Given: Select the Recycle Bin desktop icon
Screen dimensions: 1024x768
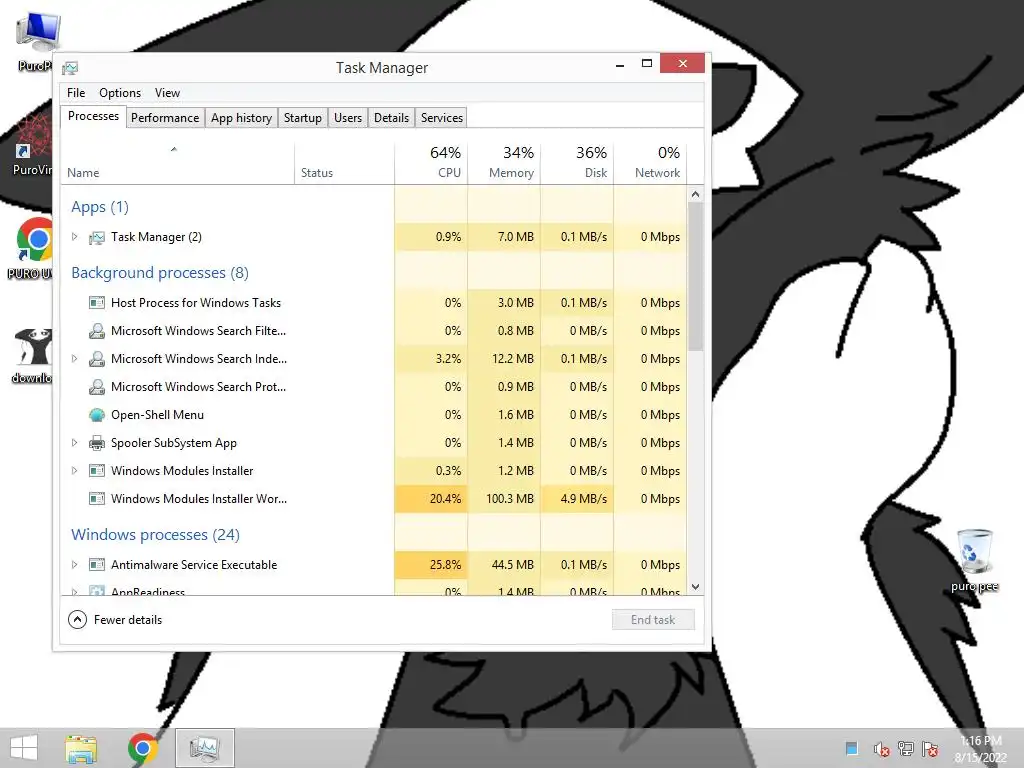Looking at the screenshot, I should (974, 552).
